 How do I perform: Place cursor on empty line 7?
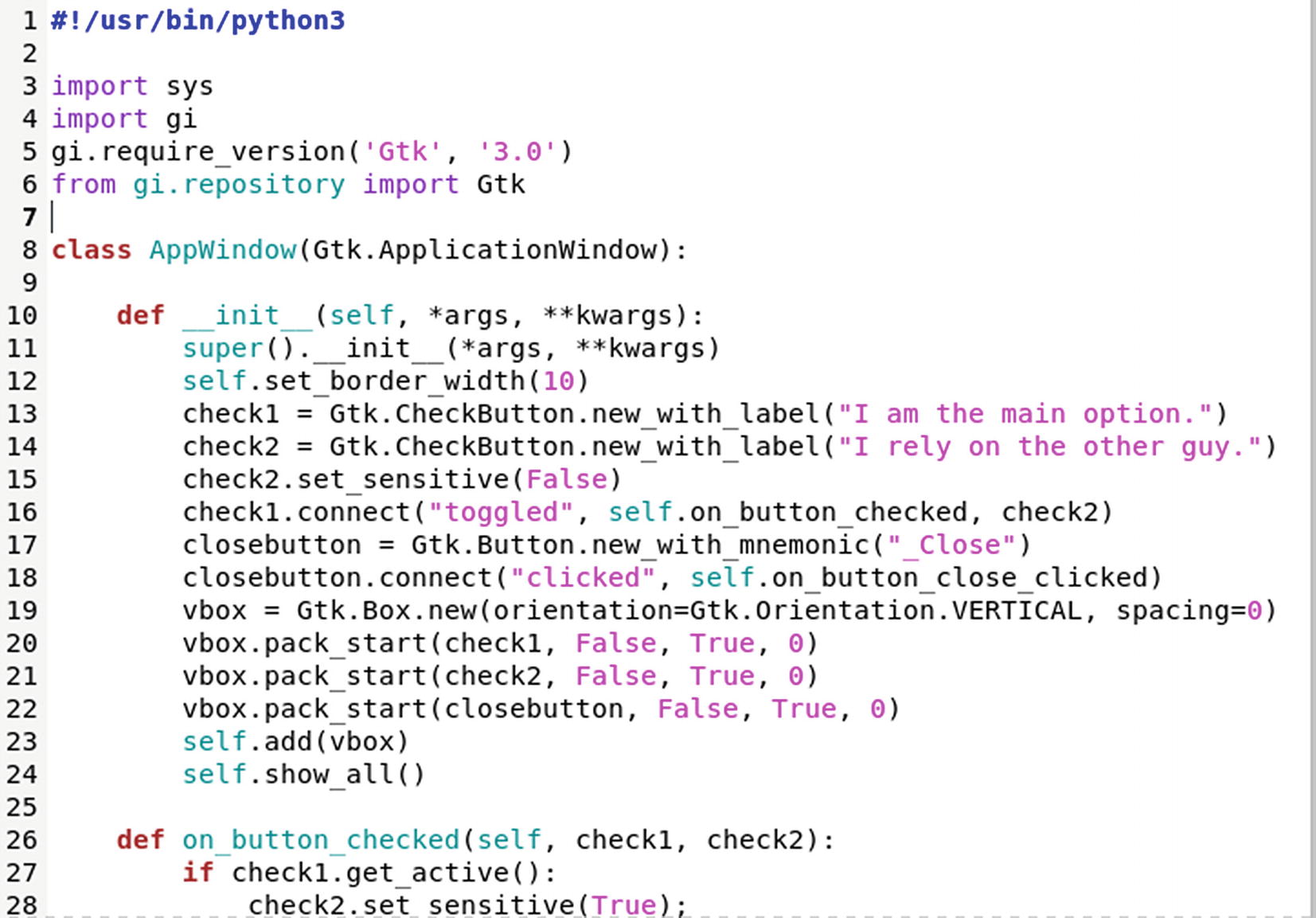[54, 216]
